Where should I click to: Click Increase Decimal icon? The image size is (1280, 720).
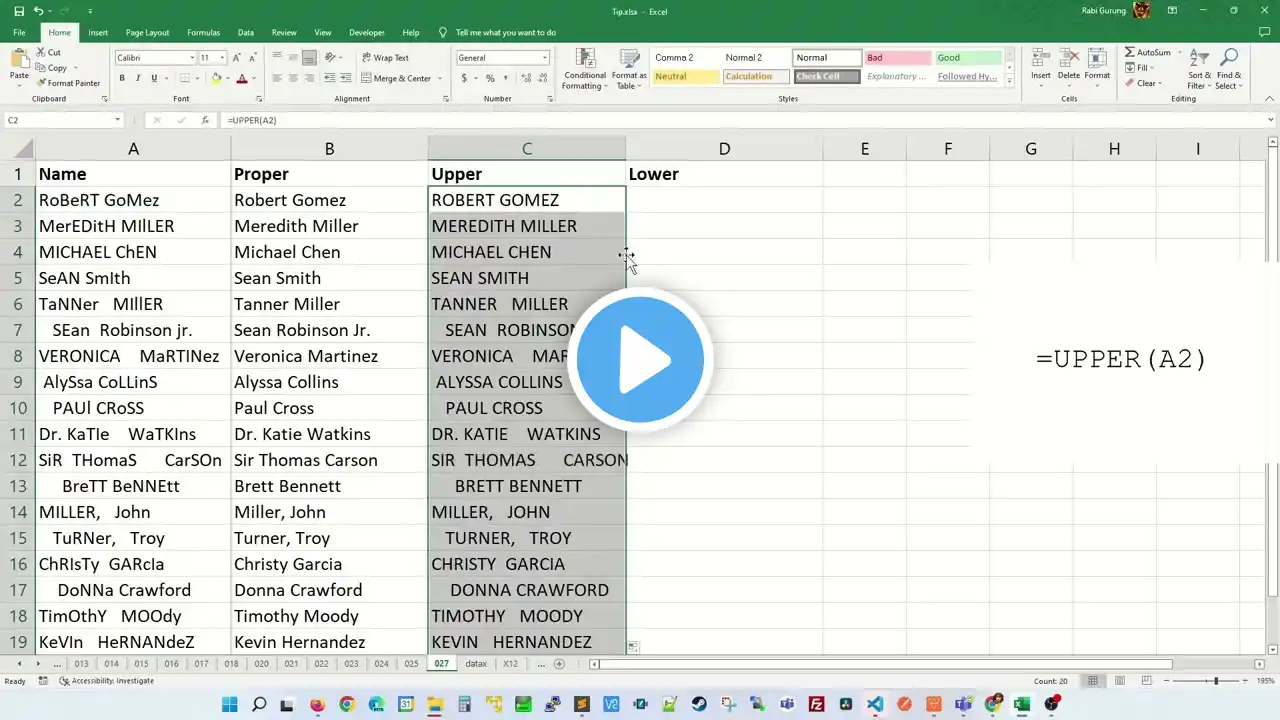524,78
